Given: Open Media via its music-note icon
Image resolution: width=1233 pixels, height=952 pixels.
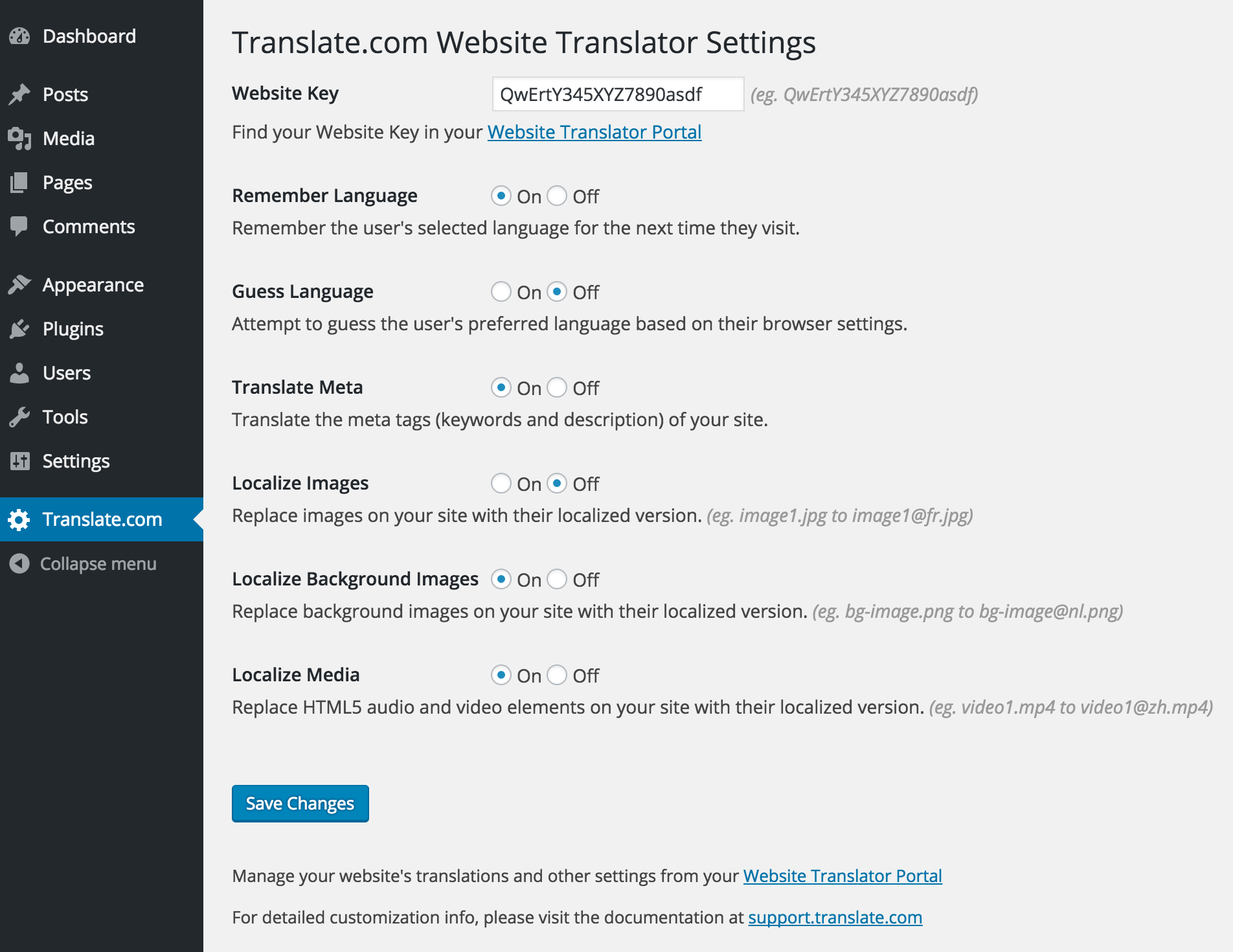Looking at the screenshot, I should [x=20, y=138].
